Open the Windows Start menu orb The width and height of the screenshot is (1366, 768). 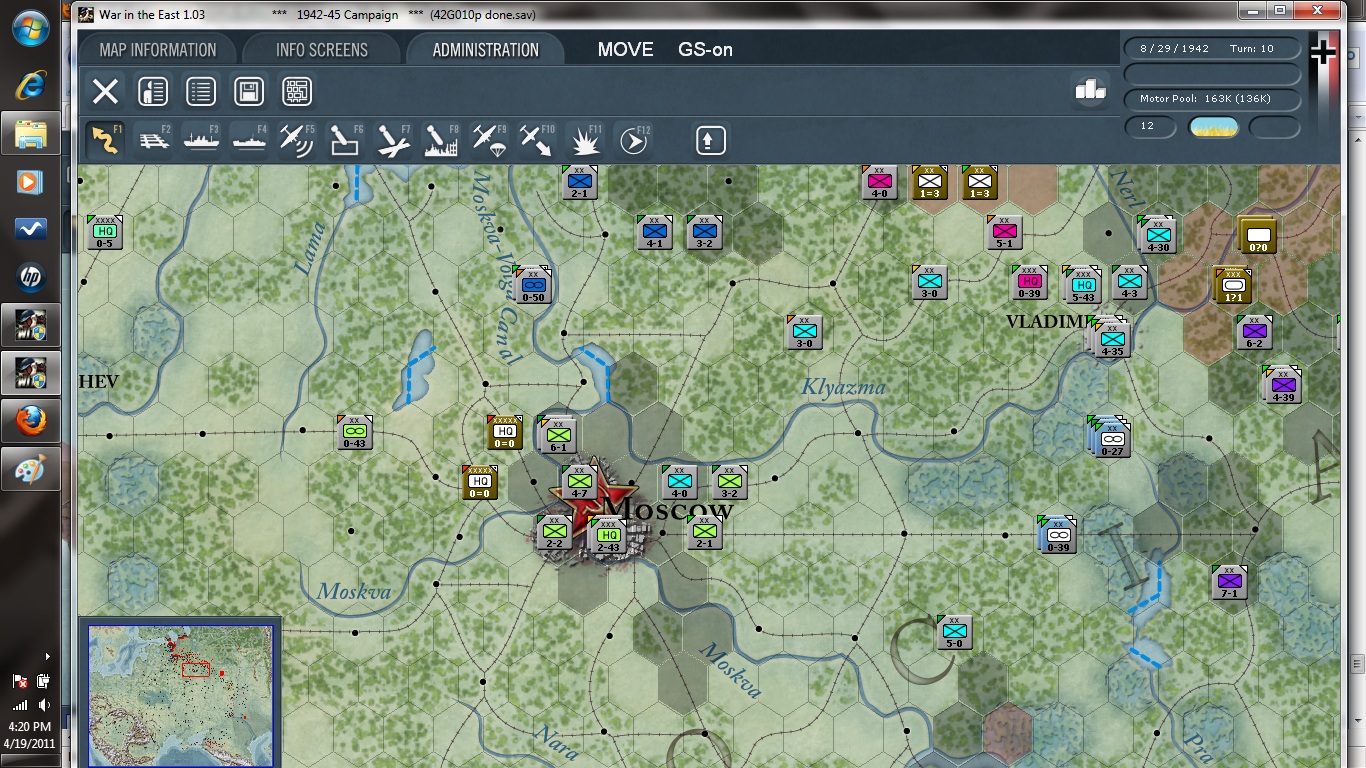31,28
